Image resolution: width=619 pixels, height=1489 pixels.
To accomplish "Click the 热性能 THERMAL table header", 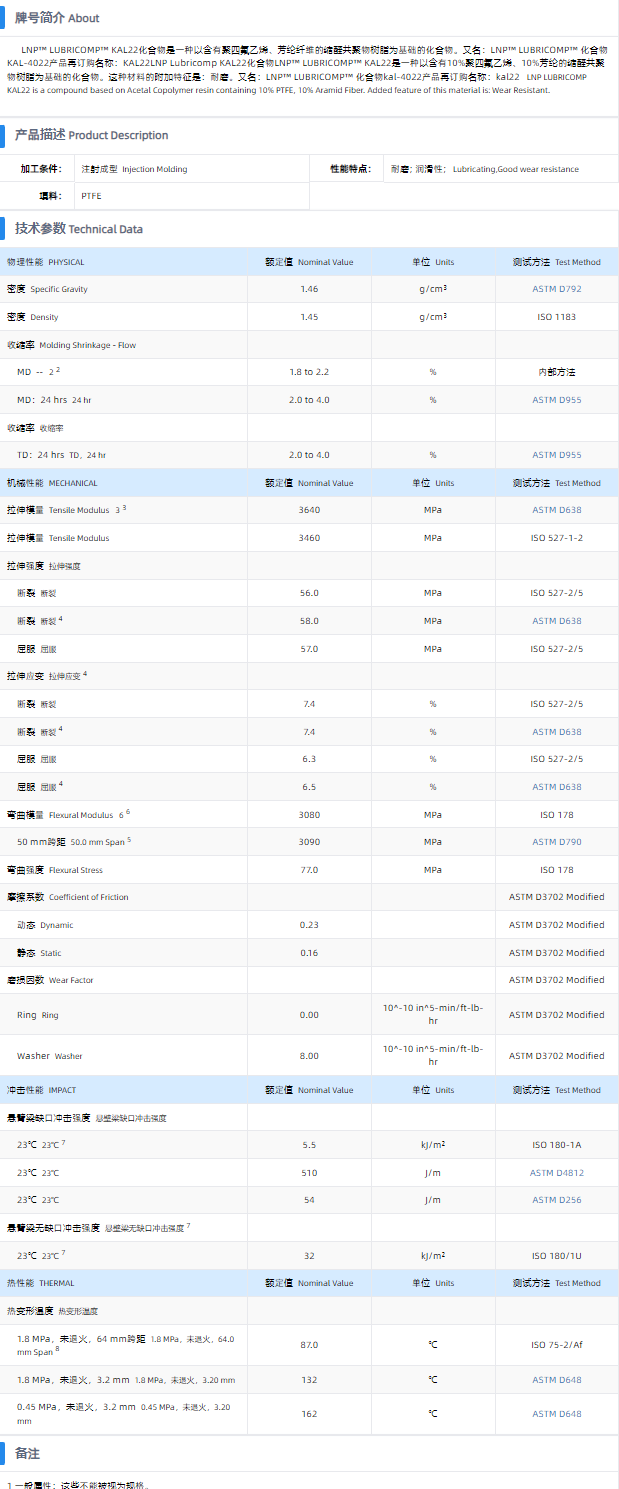I will 41,1283.
